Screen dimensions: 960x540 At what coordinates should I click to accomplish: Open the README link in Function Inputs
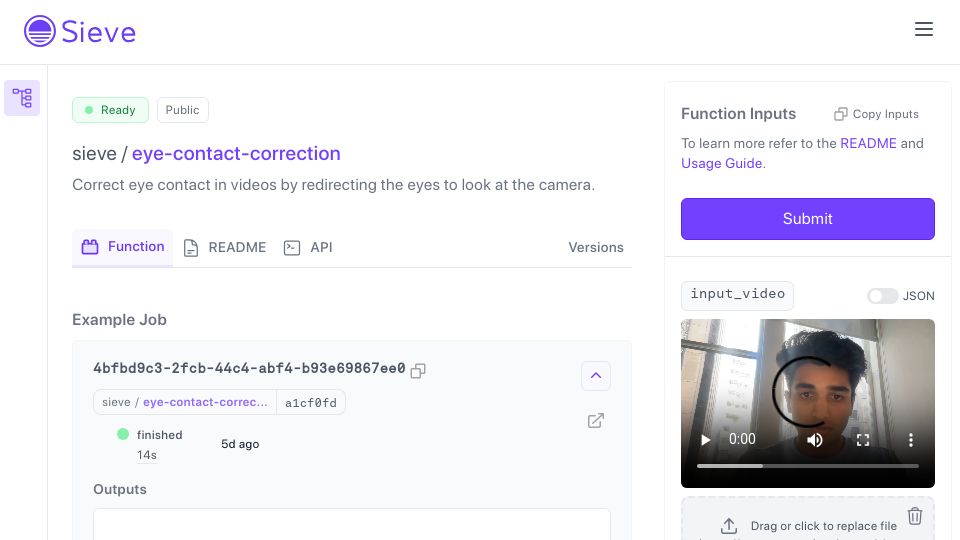coord(868,143)
